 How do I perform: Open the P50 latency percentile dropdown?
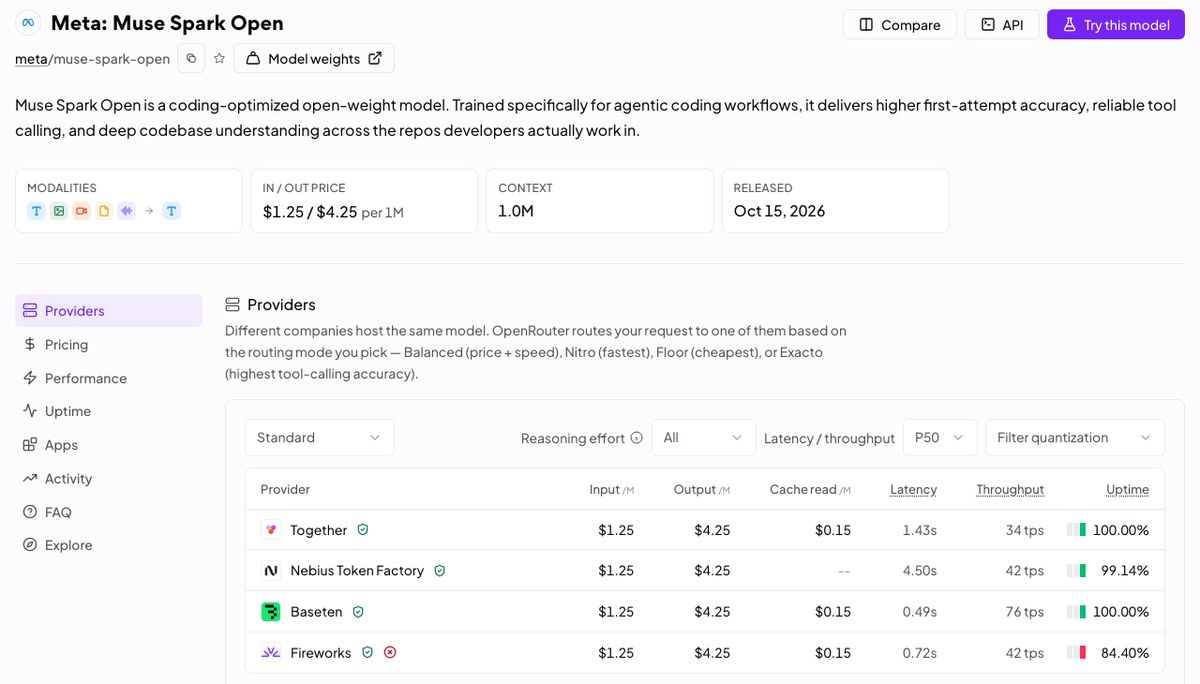tap(940, 437)
